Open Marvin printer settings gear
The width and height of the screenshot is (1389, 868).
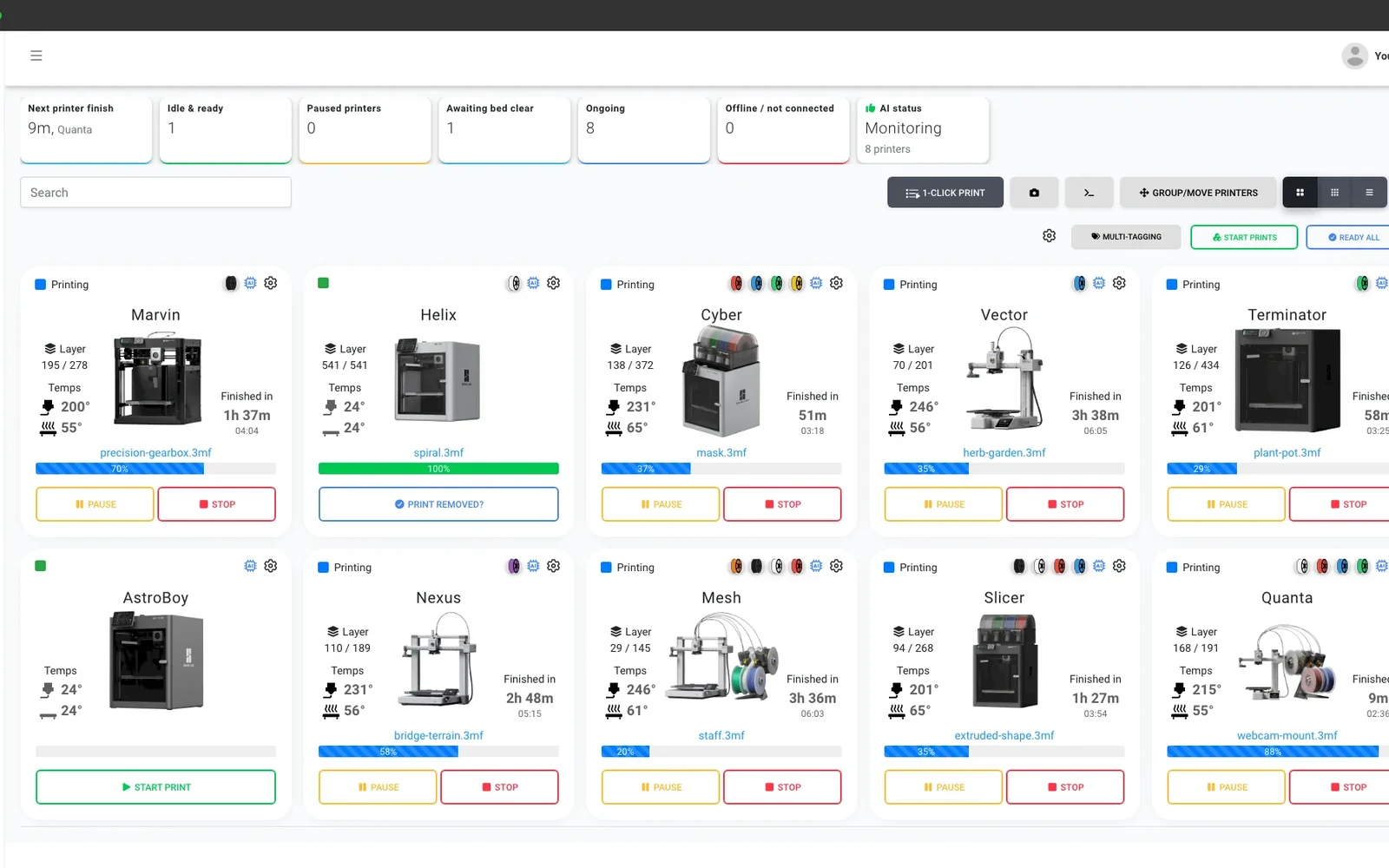point(271,283)
